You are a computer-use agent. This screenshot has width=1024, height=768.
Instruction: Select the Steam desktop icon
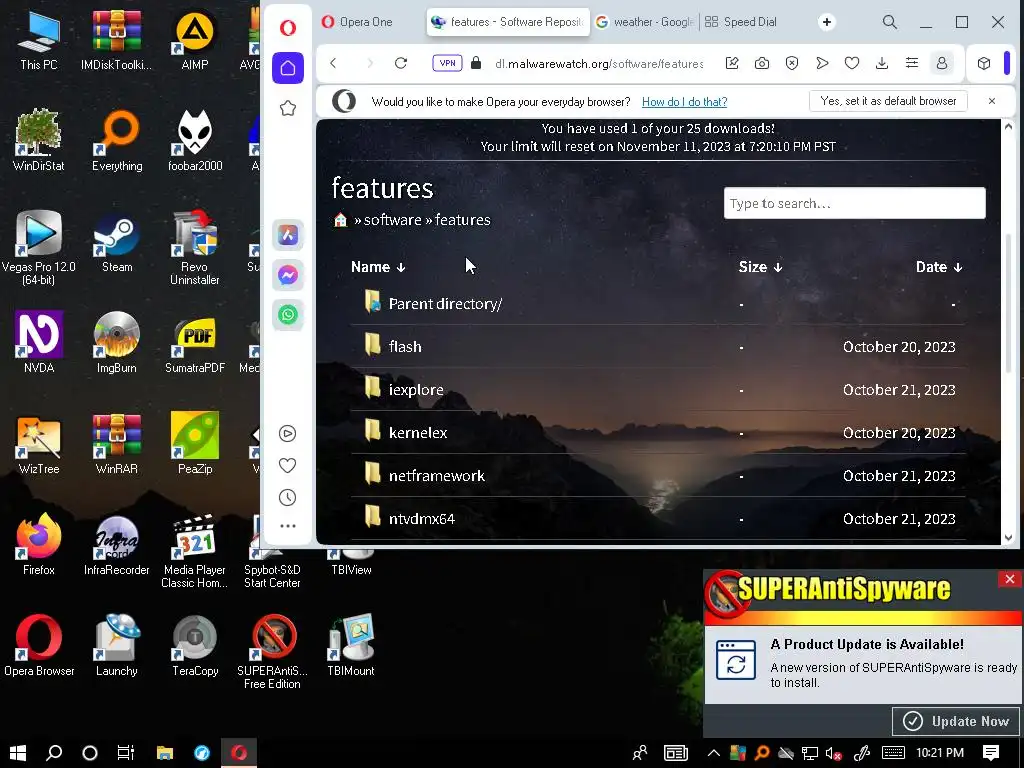pos(117,242)
